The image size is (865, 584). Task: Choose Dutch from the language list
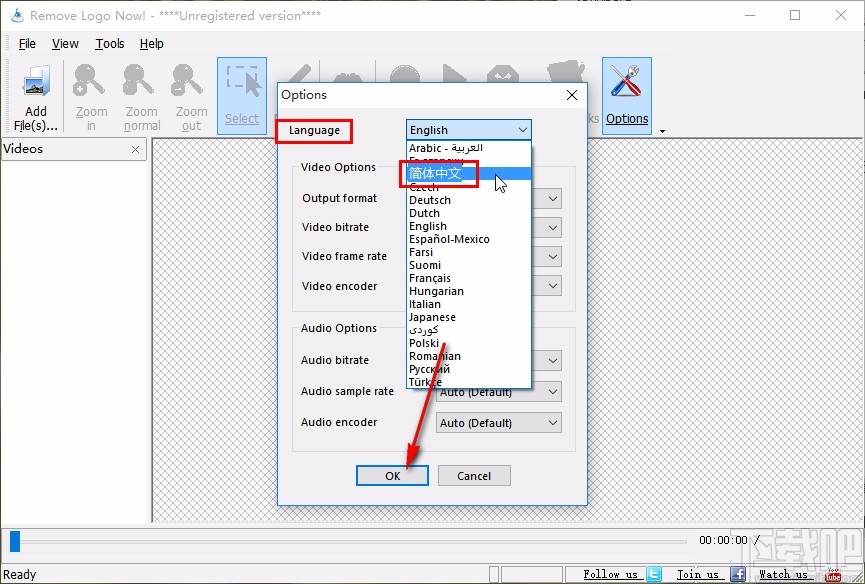(469, 213)
